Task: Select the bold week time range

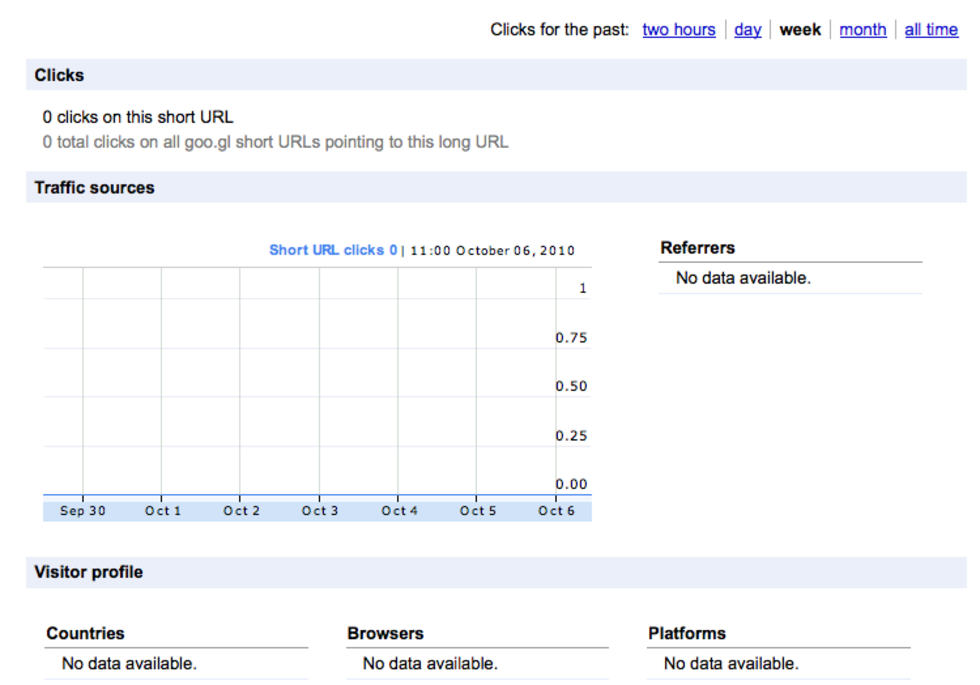Action: point(800,30)
